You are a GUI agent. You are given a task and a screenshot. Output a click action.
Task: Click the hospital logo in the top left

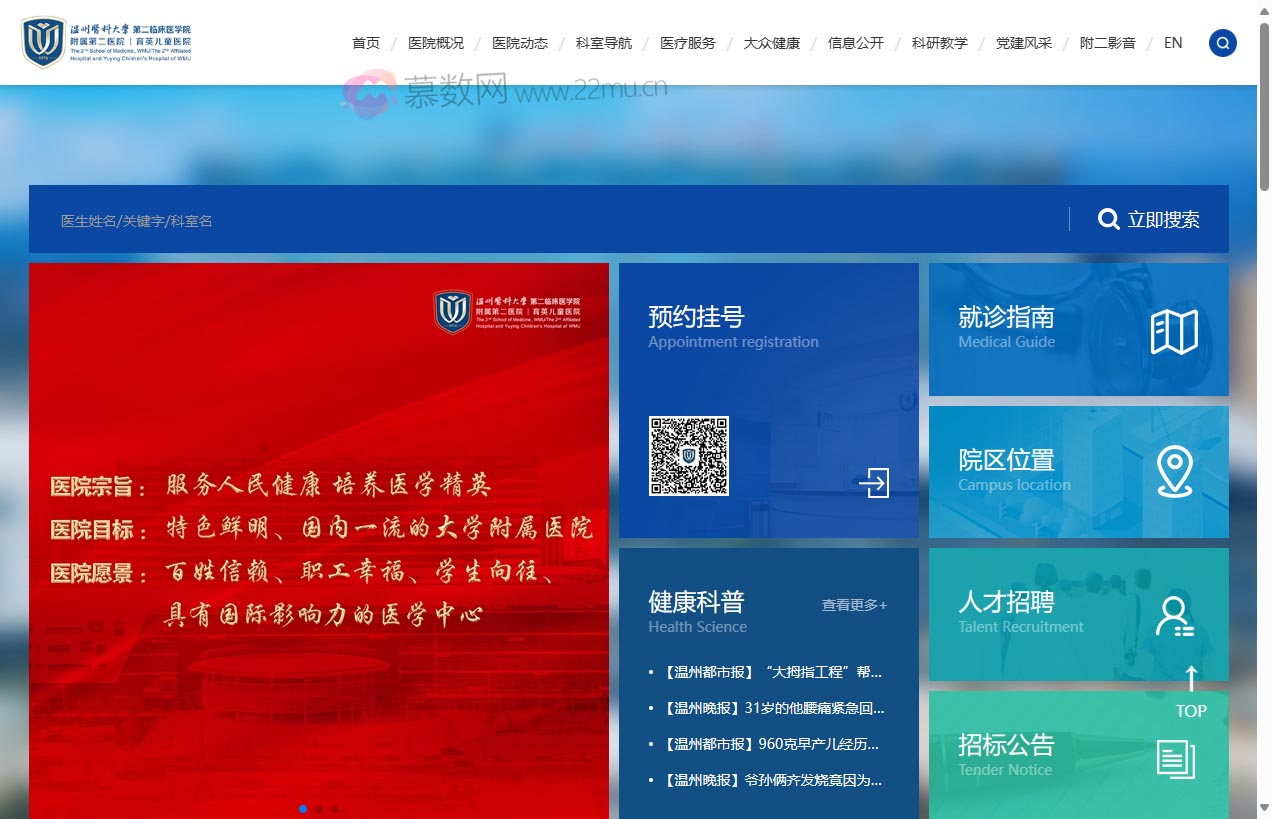coord(107,43)
